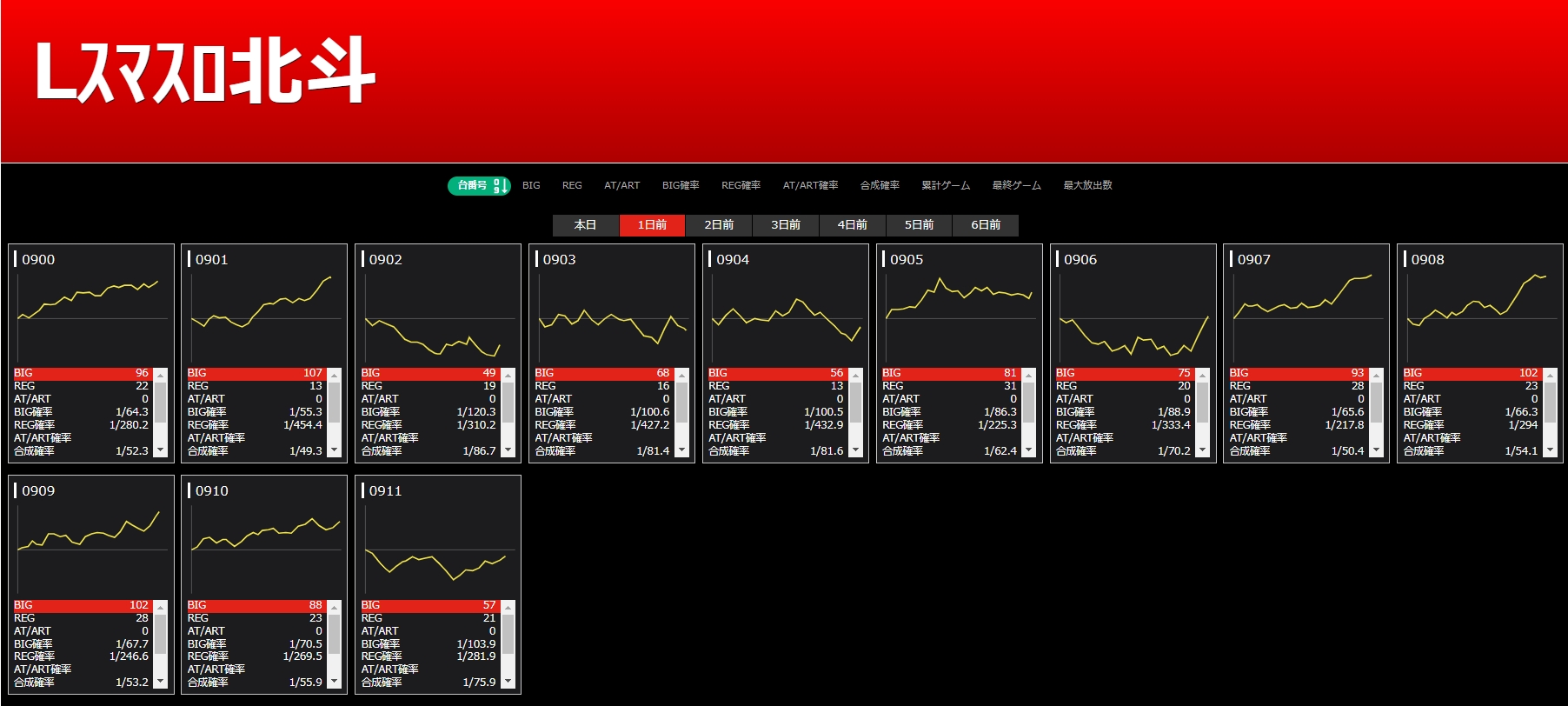Select machine number 0908 title
The width and height of the screenshot is (1568, 706).
[x=1428, y=259]
